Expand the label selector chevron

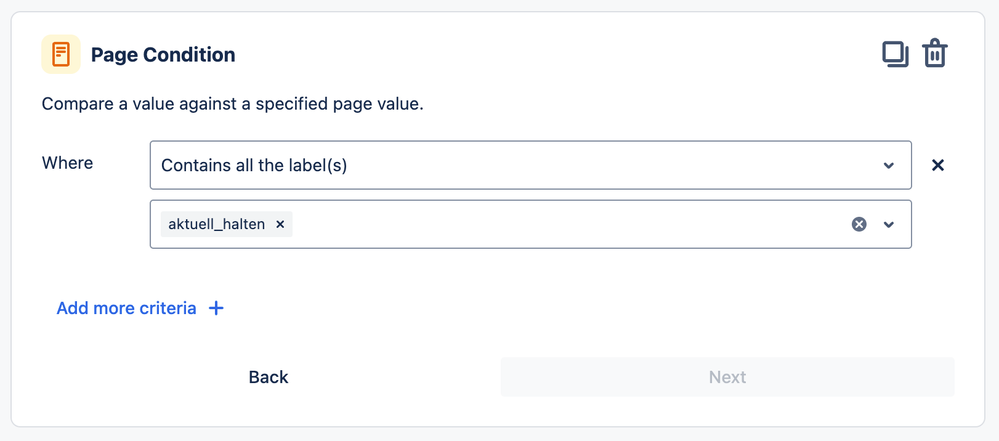[889, 224]
